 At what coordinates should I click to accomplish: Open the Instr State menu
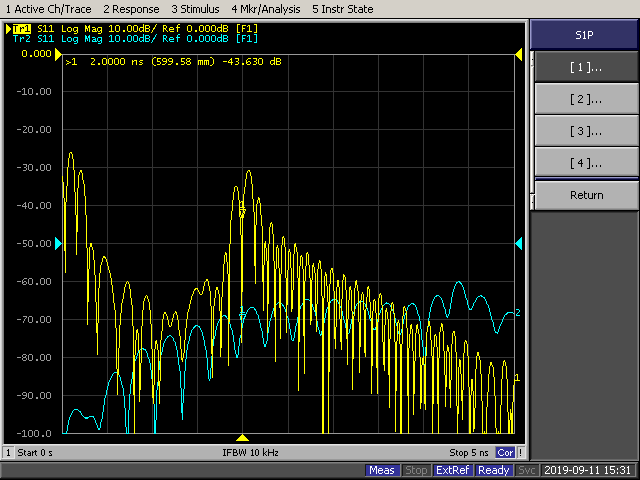[343, 9]
